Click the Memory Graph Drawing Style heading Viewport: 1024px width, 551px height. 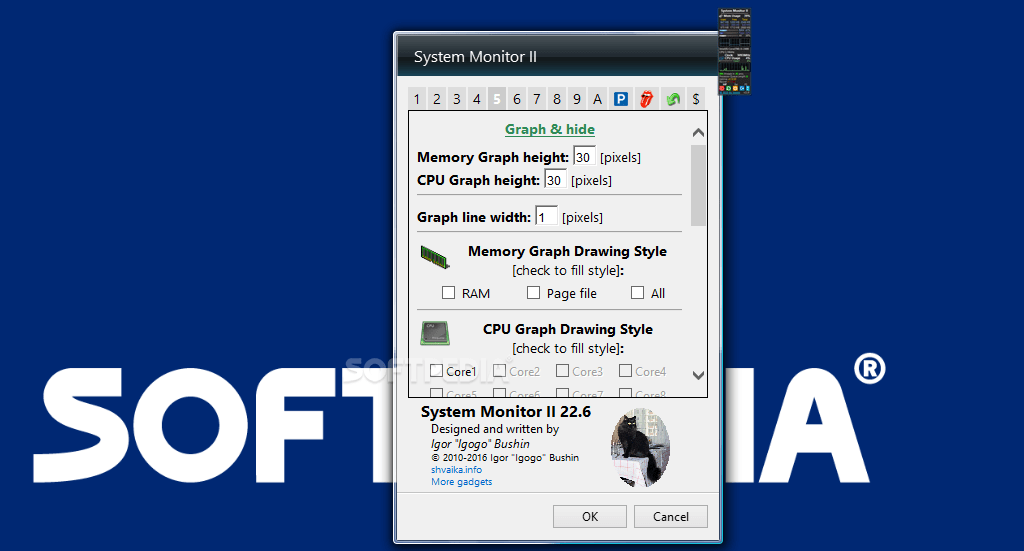click(568, 251)
